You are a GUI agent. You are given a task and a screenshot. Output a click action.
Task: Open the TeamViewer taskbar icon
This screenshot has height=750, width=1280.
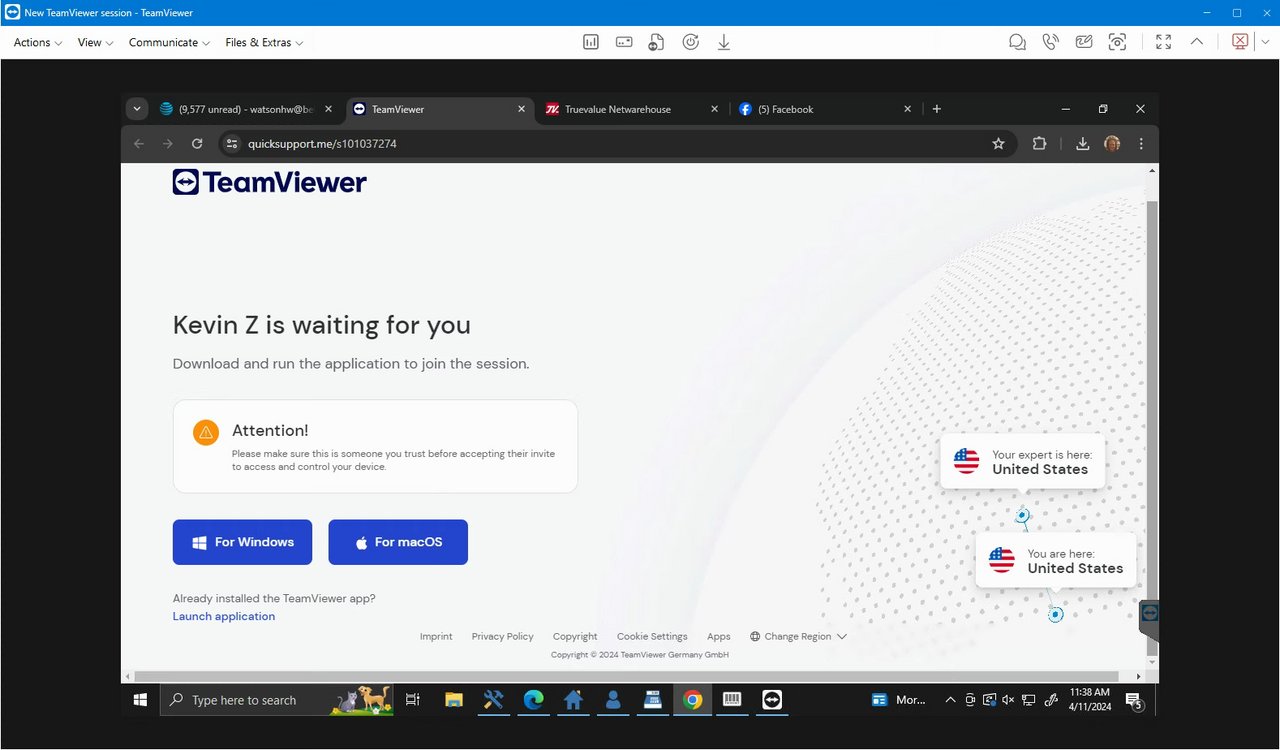tap(772, 700)
